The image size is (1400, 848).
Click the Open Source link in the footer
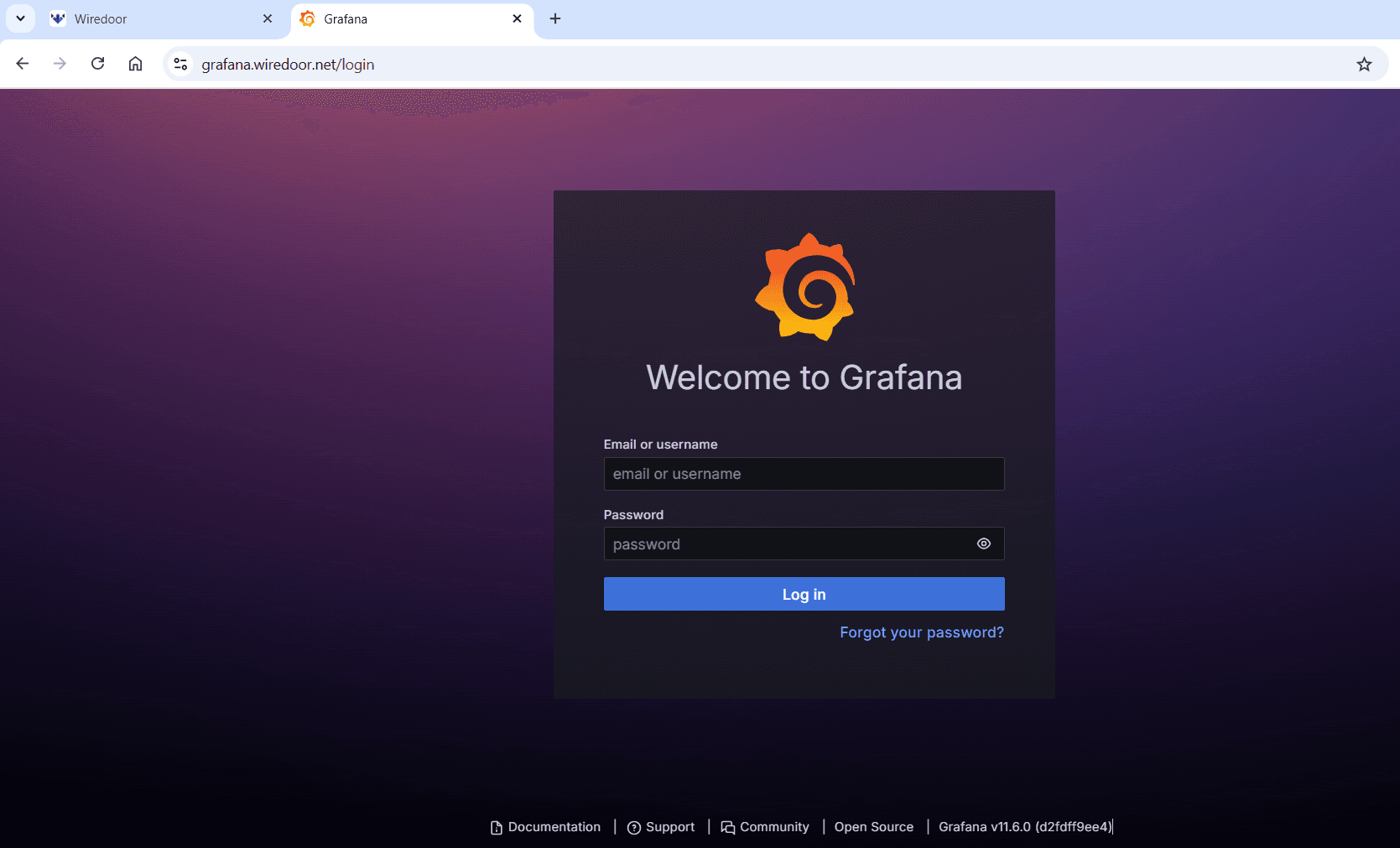click(x=873, y=827)
